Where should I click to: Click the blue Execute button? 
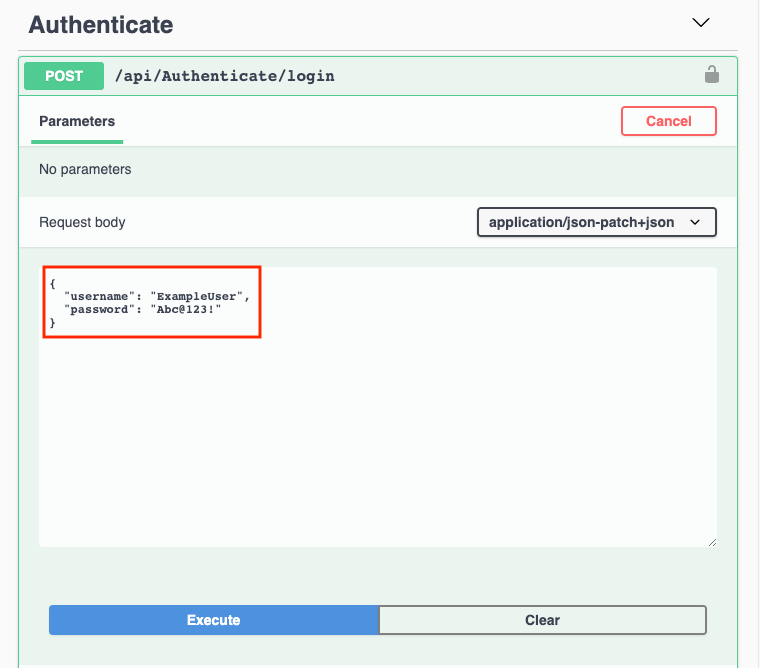(x=213, y=620)
